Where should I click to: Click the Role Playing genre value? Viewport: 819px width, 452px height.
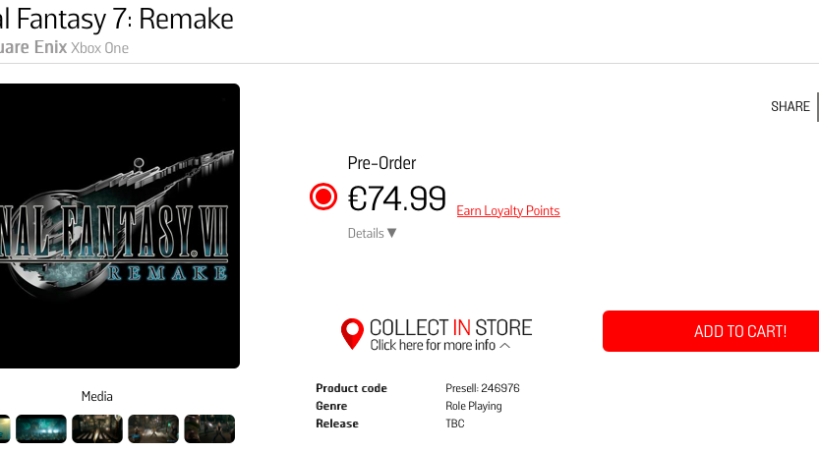click(473, 406)
